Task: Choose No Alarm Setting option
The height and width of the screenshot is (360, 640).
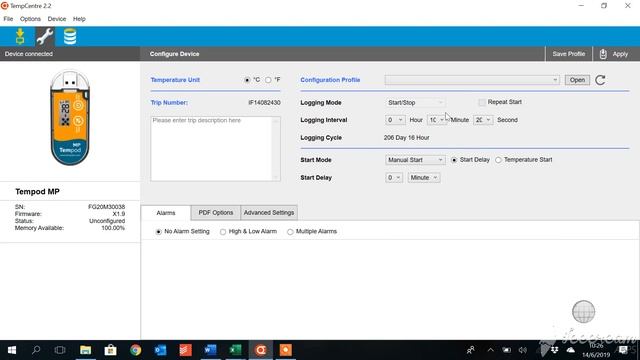Action: (x=159, y=231)
